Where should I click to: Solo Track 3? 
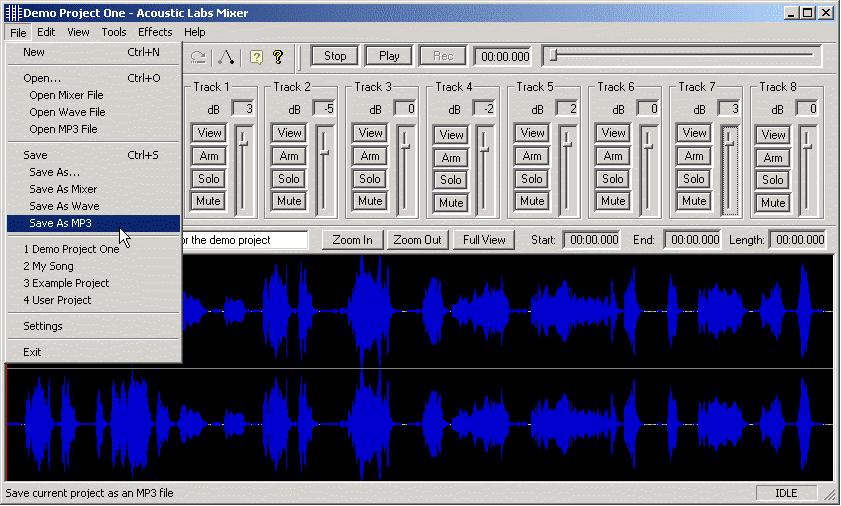[370, 179]
